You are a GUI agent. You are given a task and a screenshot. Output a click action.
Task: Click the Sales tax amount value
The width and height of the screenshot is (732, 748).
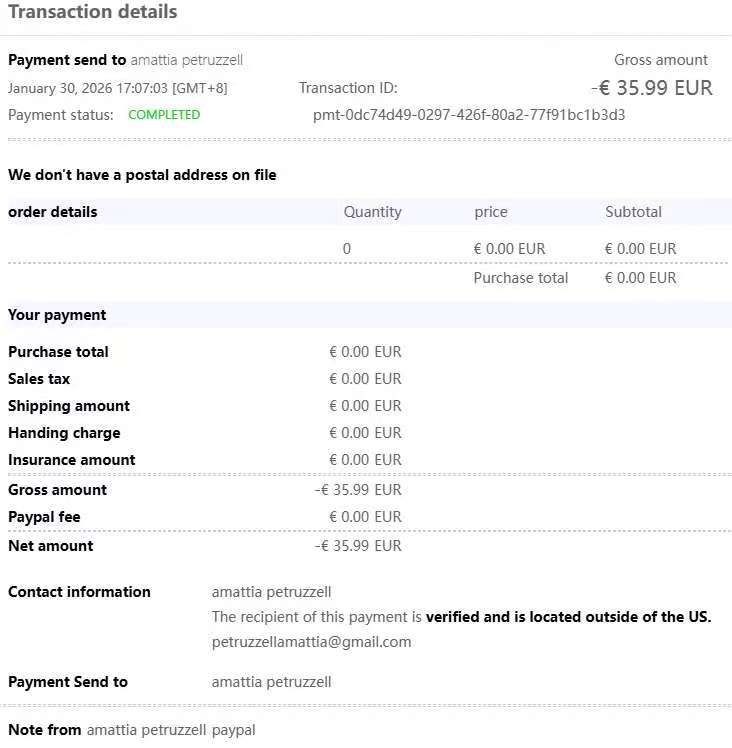coord(365,379)
